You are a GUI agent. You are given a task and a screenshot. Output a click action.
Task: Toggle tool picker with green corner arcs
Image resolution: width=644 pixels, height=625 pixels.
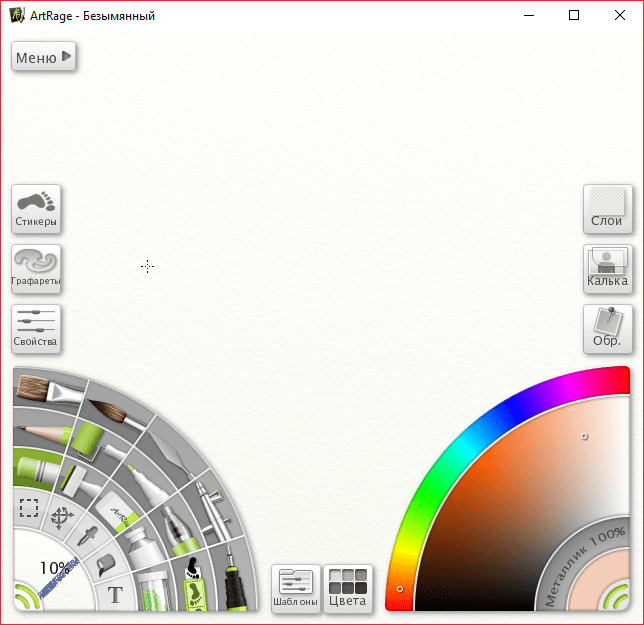25,597
